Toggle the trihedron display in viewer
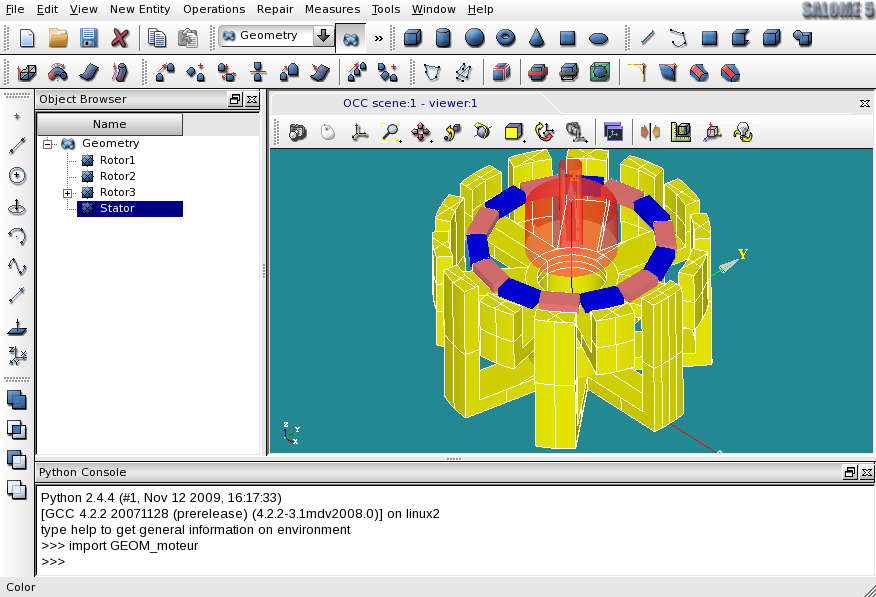Screen dimensions: 876x597 coord(359,132)
